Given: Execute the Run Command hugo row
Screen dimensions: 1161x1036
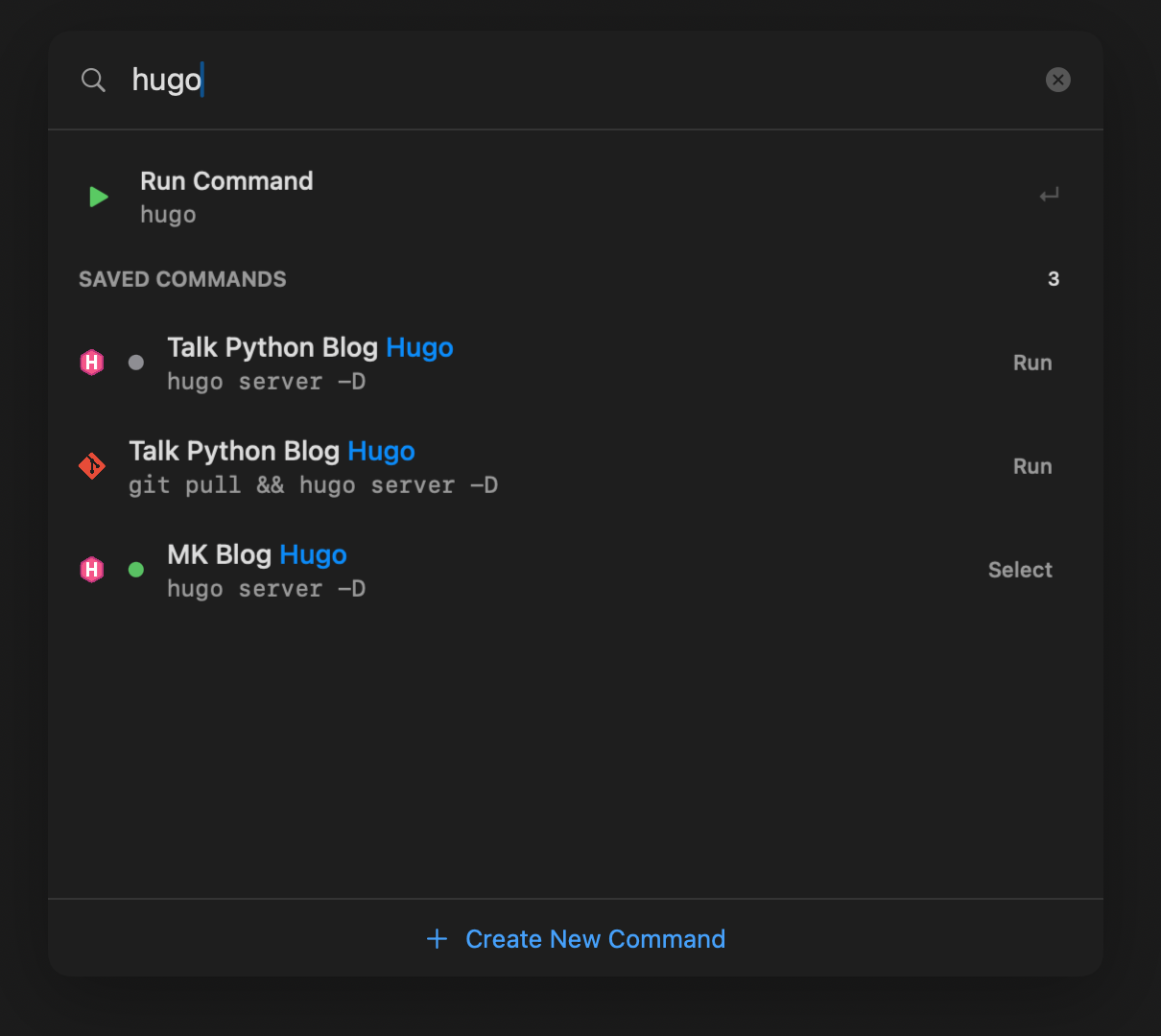Looking at the screenshot, I should pyautogui.click(x=480, y=196).
